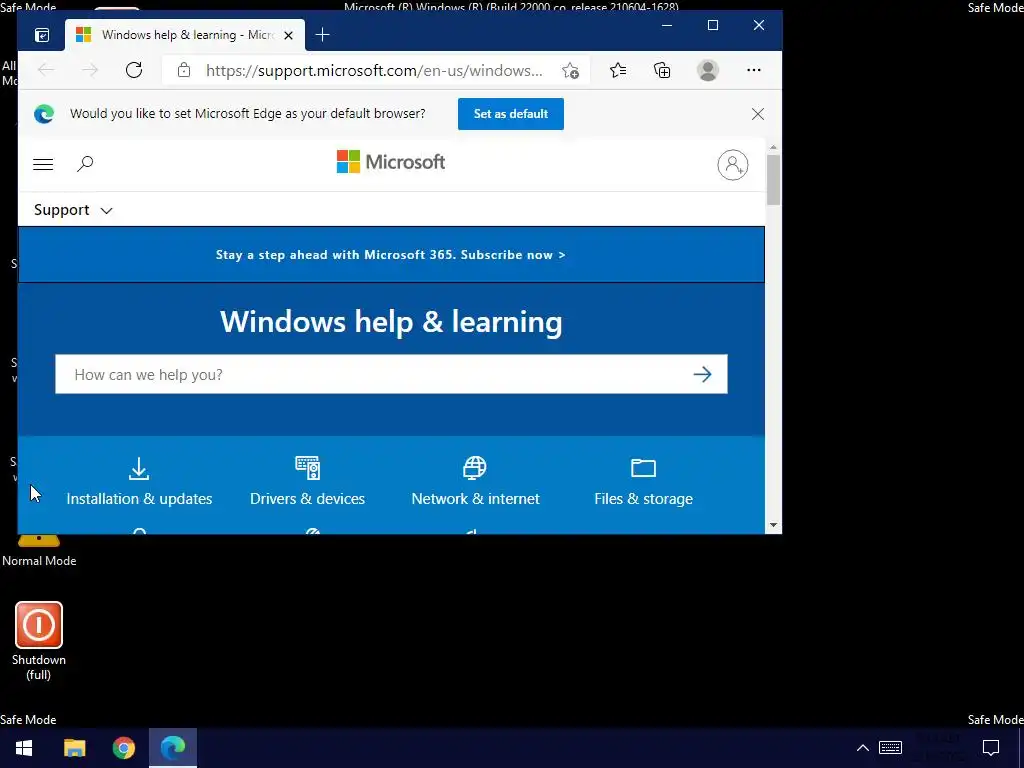The image size is (1024, 768).
Task: Open Drivers & devices category
Action: tap(307, 482)
